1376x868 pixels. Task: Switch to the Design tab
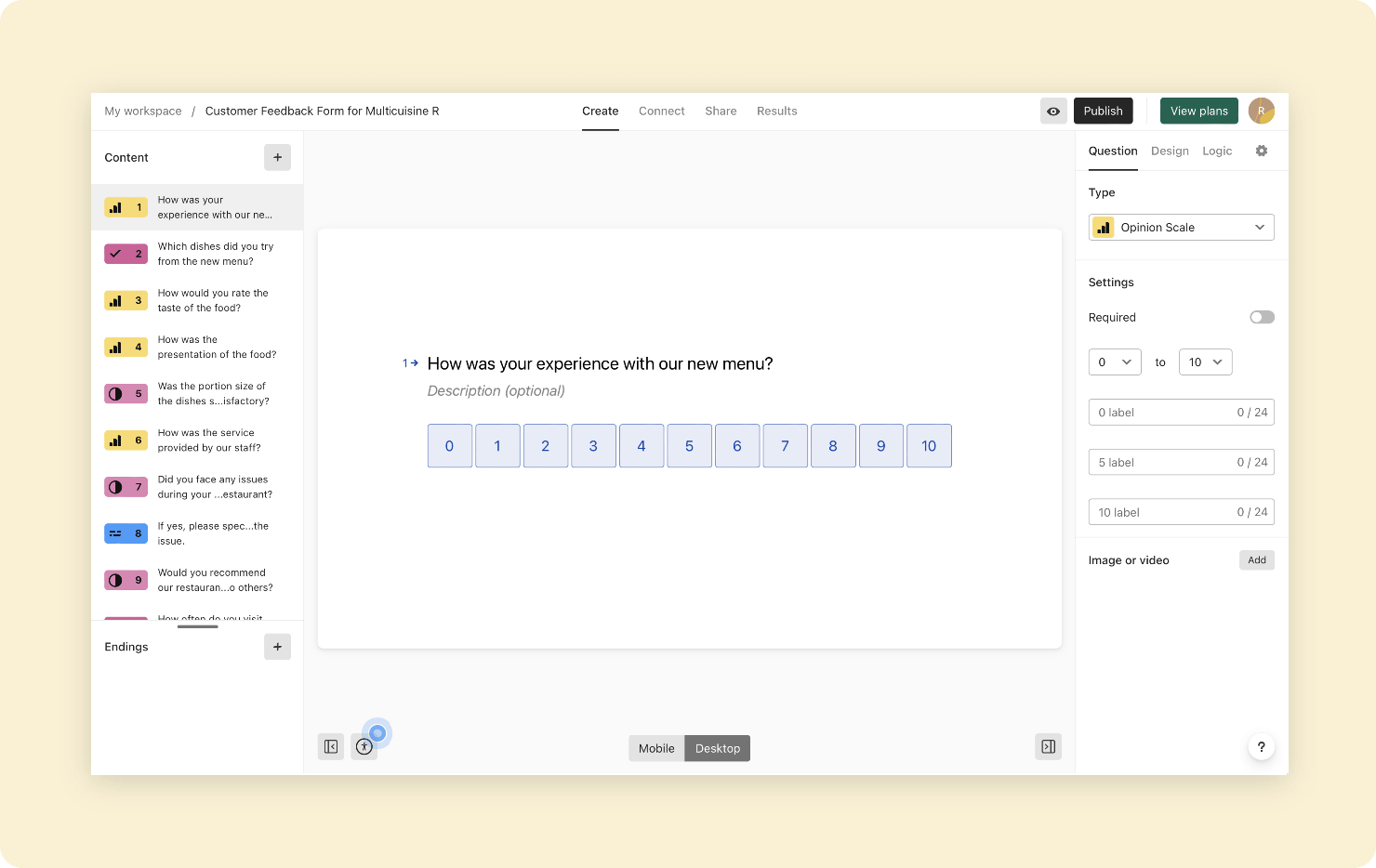[x=1170, y=151]
